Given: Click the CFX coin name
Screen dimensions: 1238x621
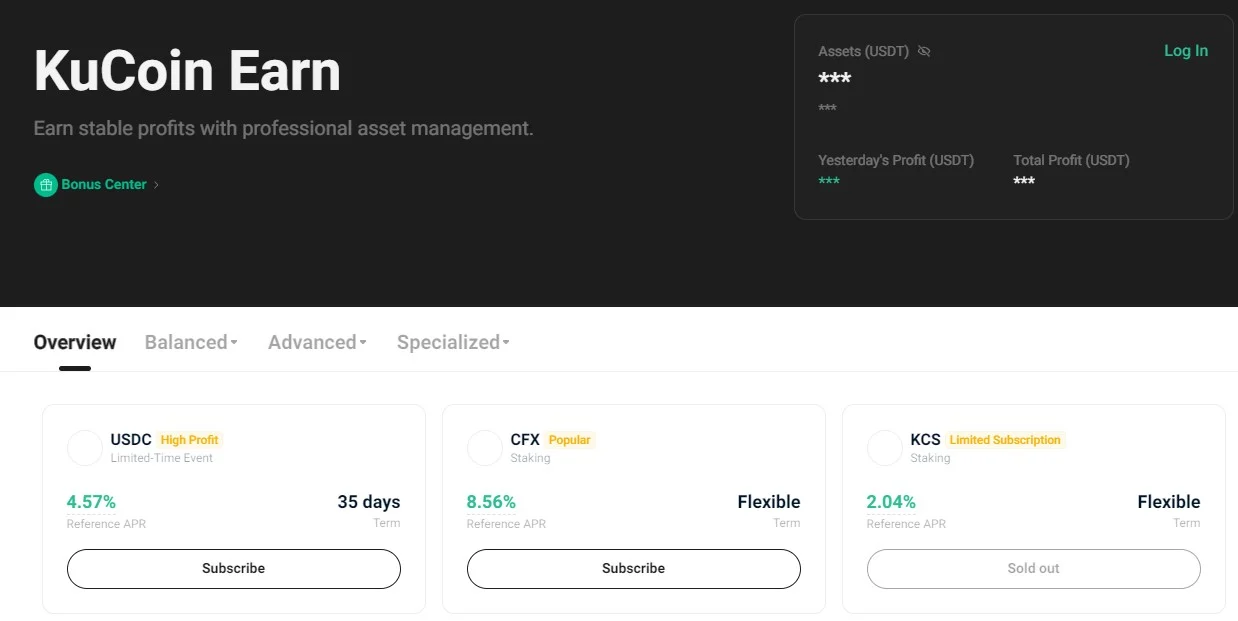Looking at the screenshot, I should coord(525,440).
